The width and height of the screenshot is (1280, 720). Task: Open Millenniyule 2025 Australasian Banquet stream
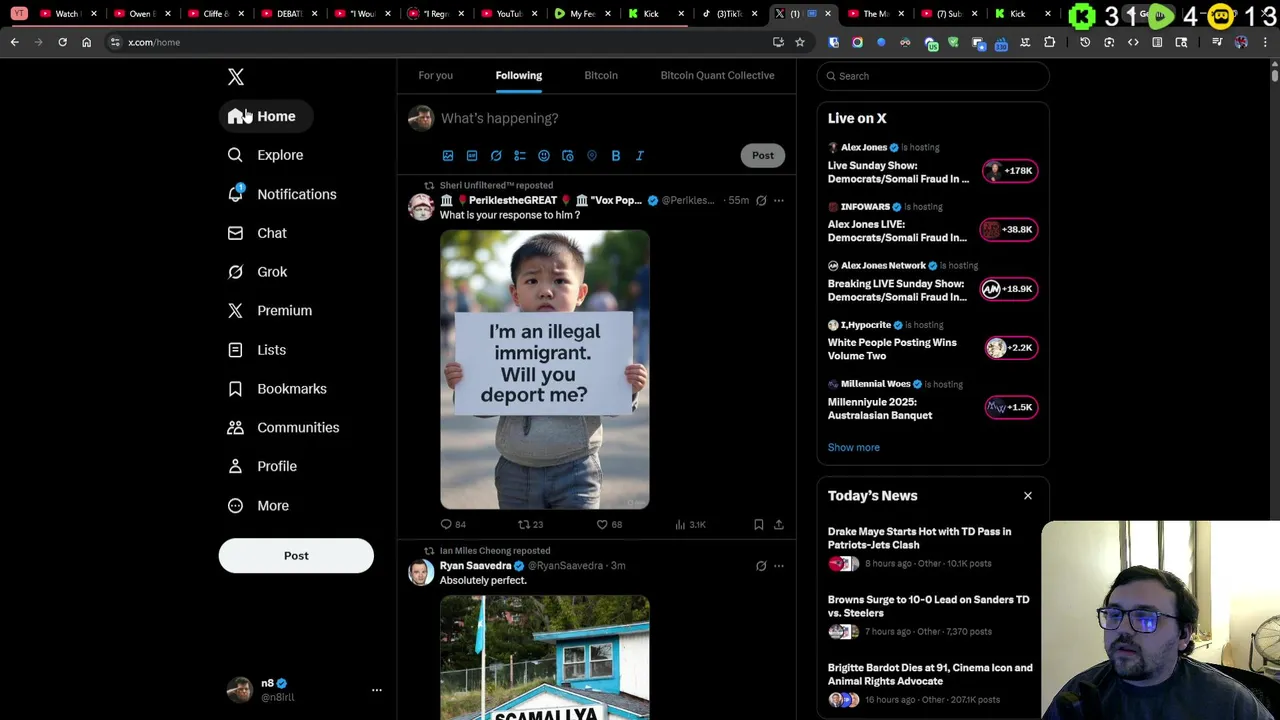(x=880, y=408)
